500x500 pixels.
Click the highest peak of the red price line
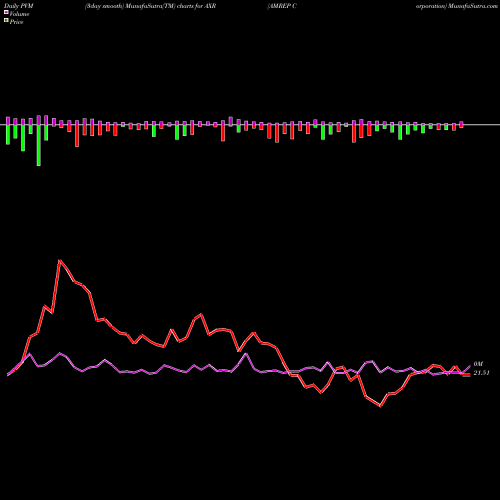[x=60, y=260]
